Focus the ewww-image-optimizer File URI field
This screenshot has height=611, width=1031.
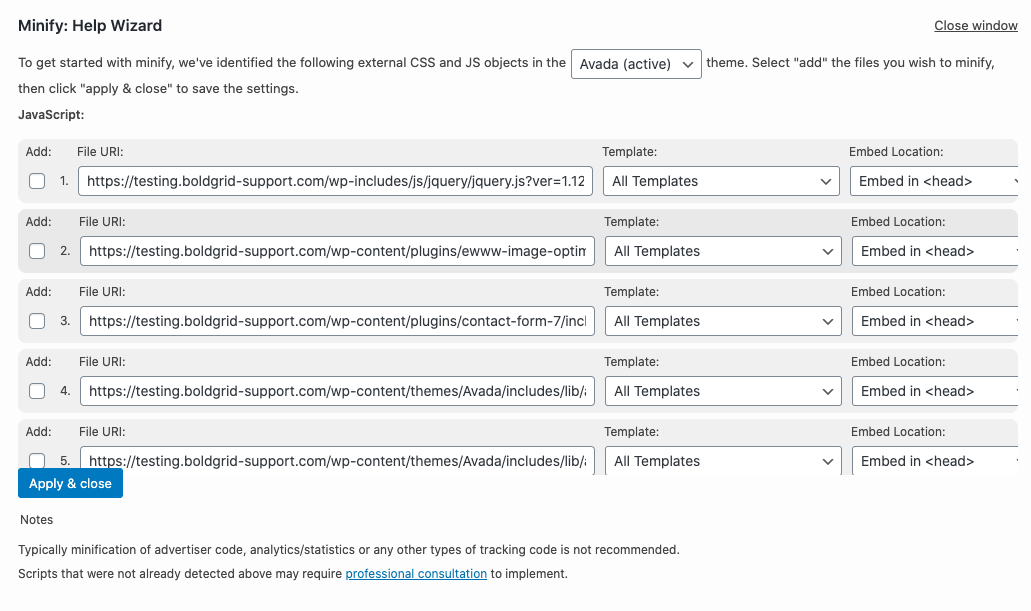pos(338,251)
